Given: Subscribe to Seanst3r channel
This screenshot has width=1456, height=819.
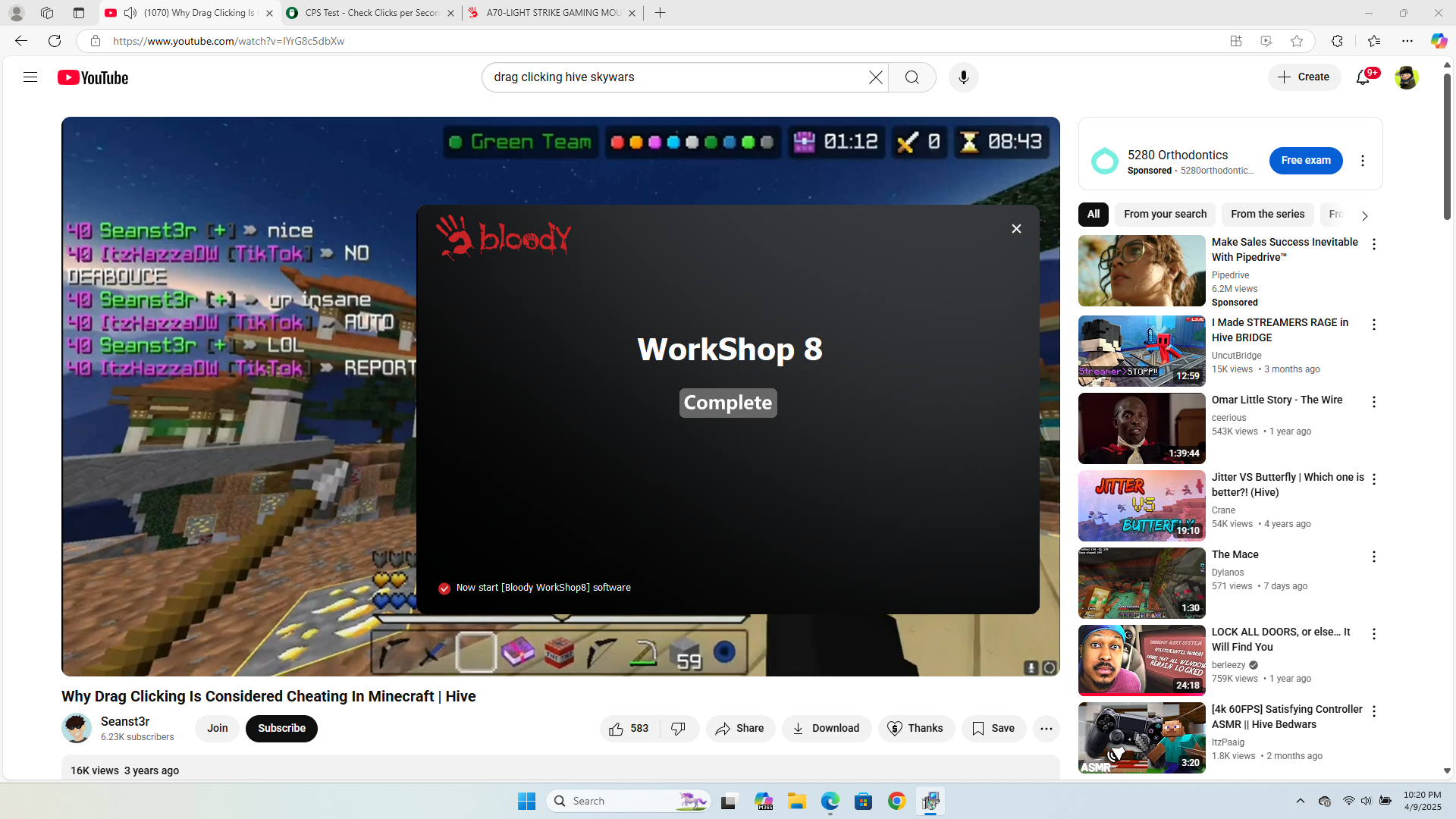Looking at the screenshot, I should [281, 729].
